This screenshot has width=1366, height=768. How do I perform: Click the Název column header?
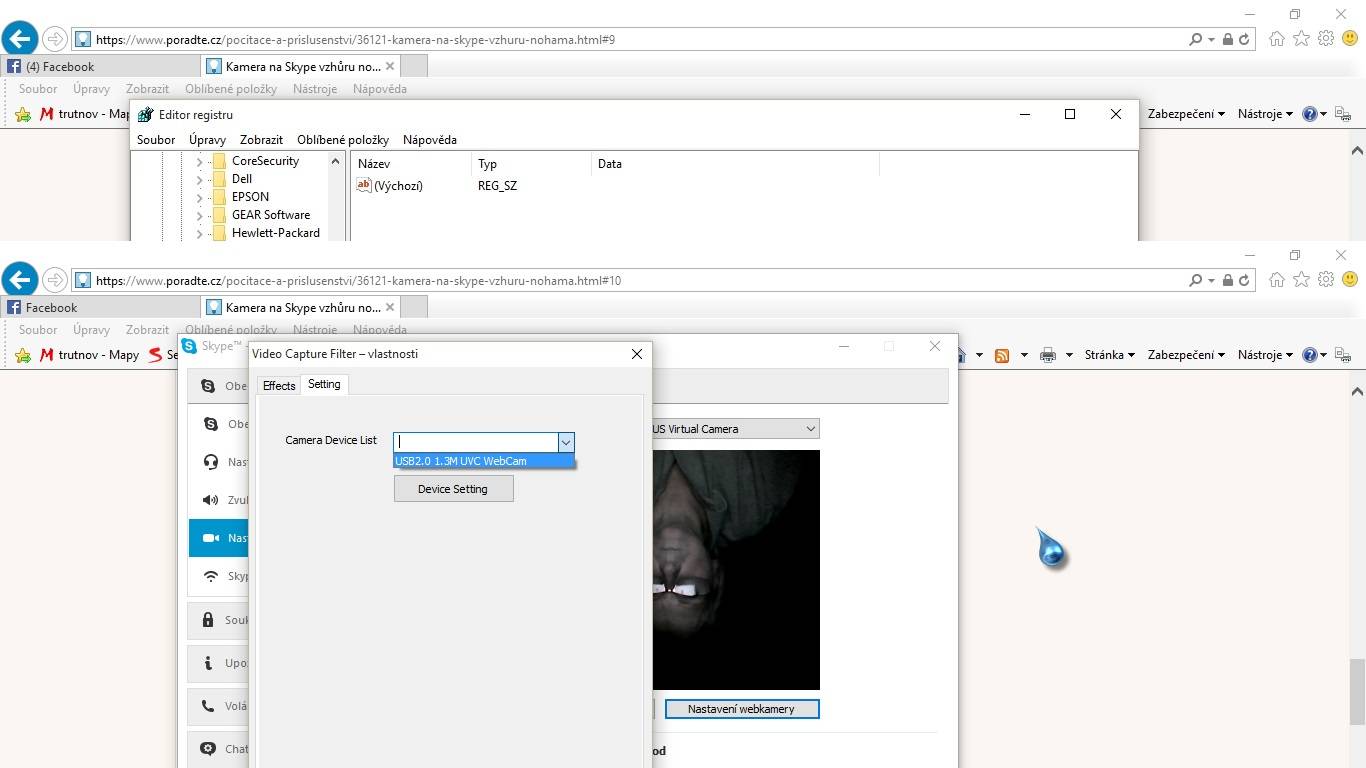click(411, 164)
